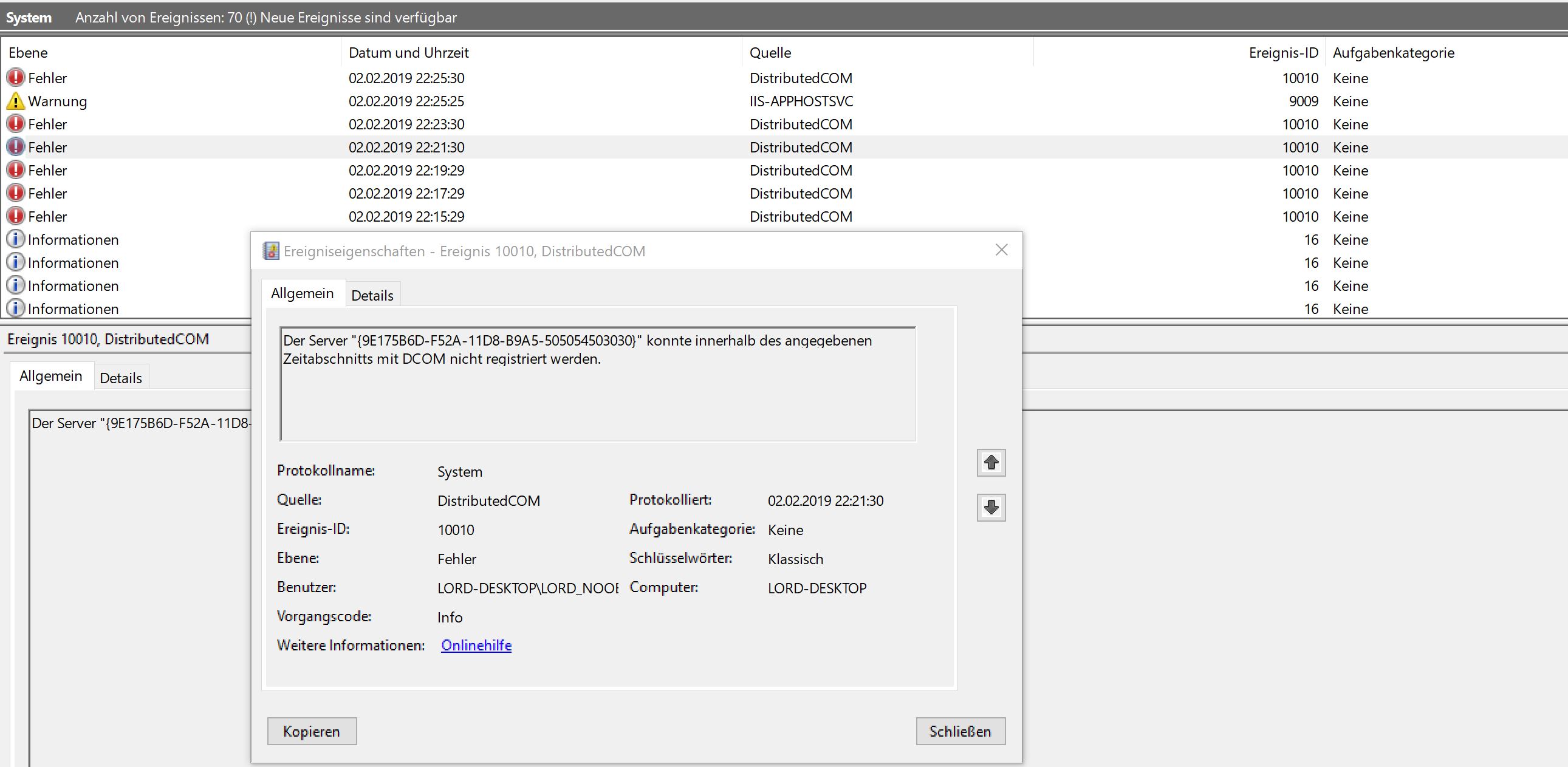Open Details tab in lower preview pane
Screen dimensions: 1568x767
point(121,378)
